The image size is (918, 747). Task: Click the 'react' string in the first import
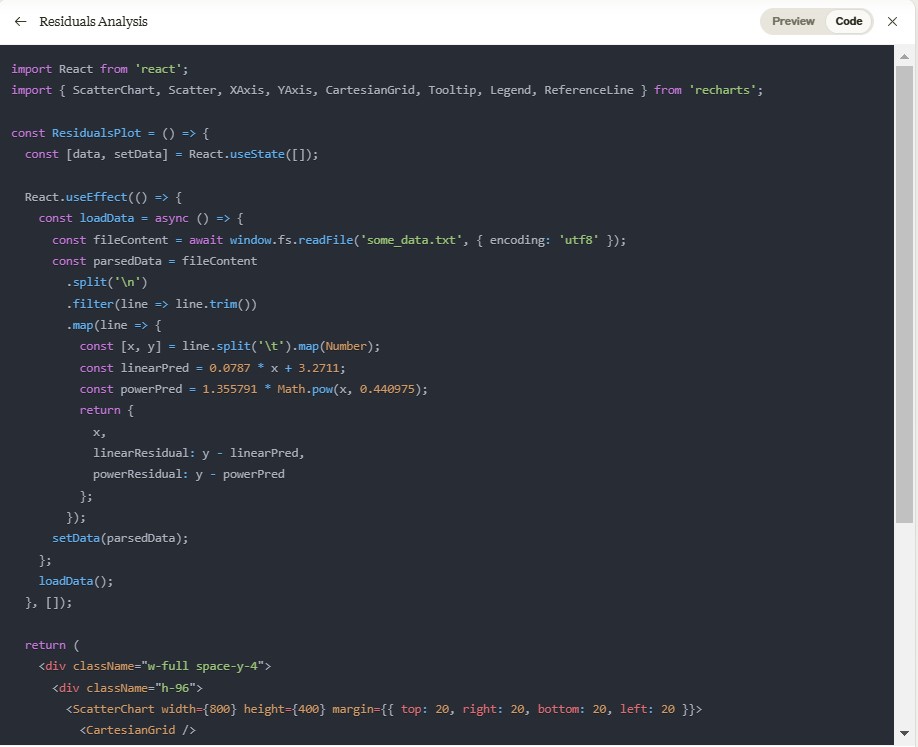tap(158, 69)
